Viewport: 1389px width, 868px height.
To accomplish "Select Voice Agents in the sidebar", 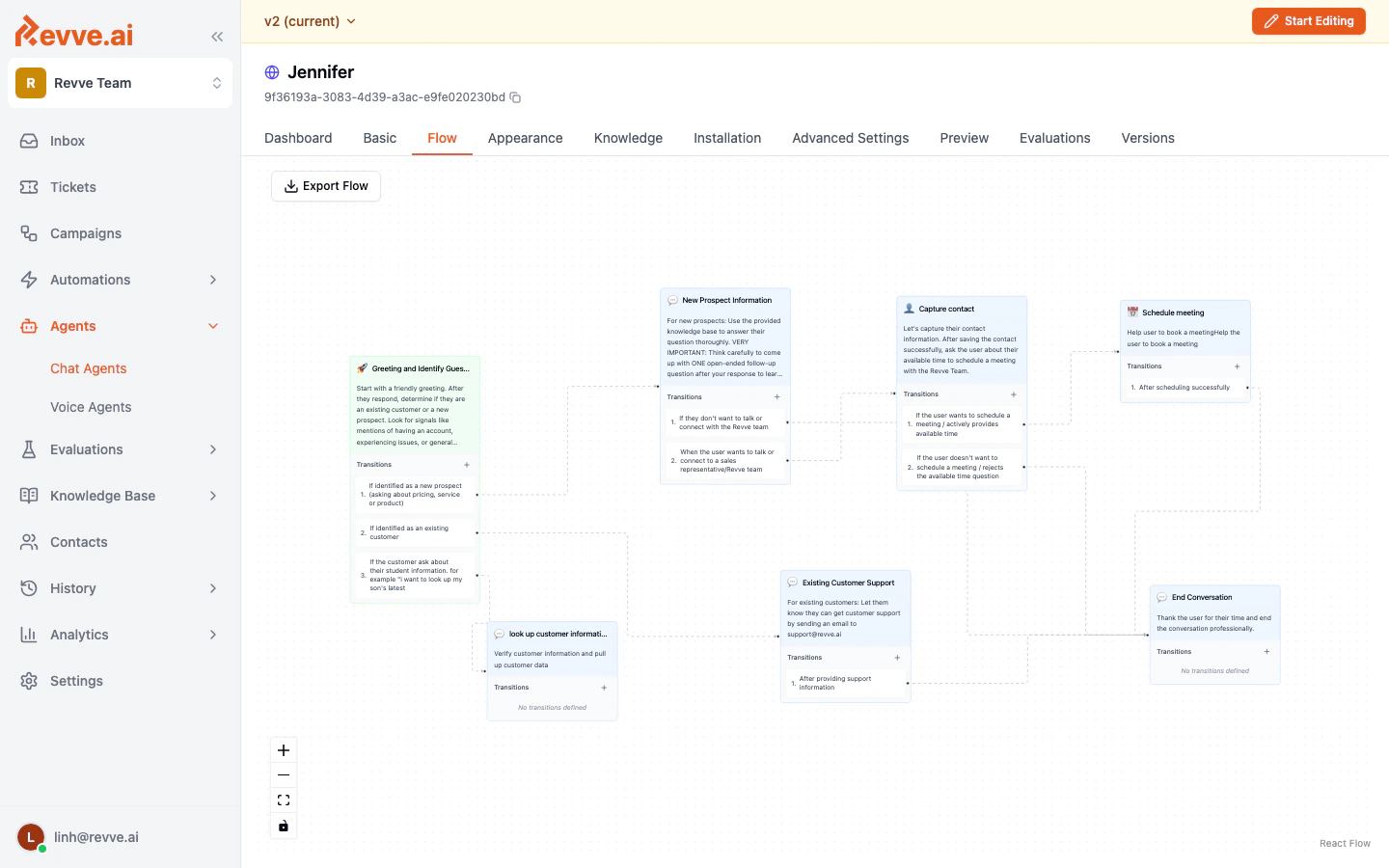I will [x=90, y=407].
